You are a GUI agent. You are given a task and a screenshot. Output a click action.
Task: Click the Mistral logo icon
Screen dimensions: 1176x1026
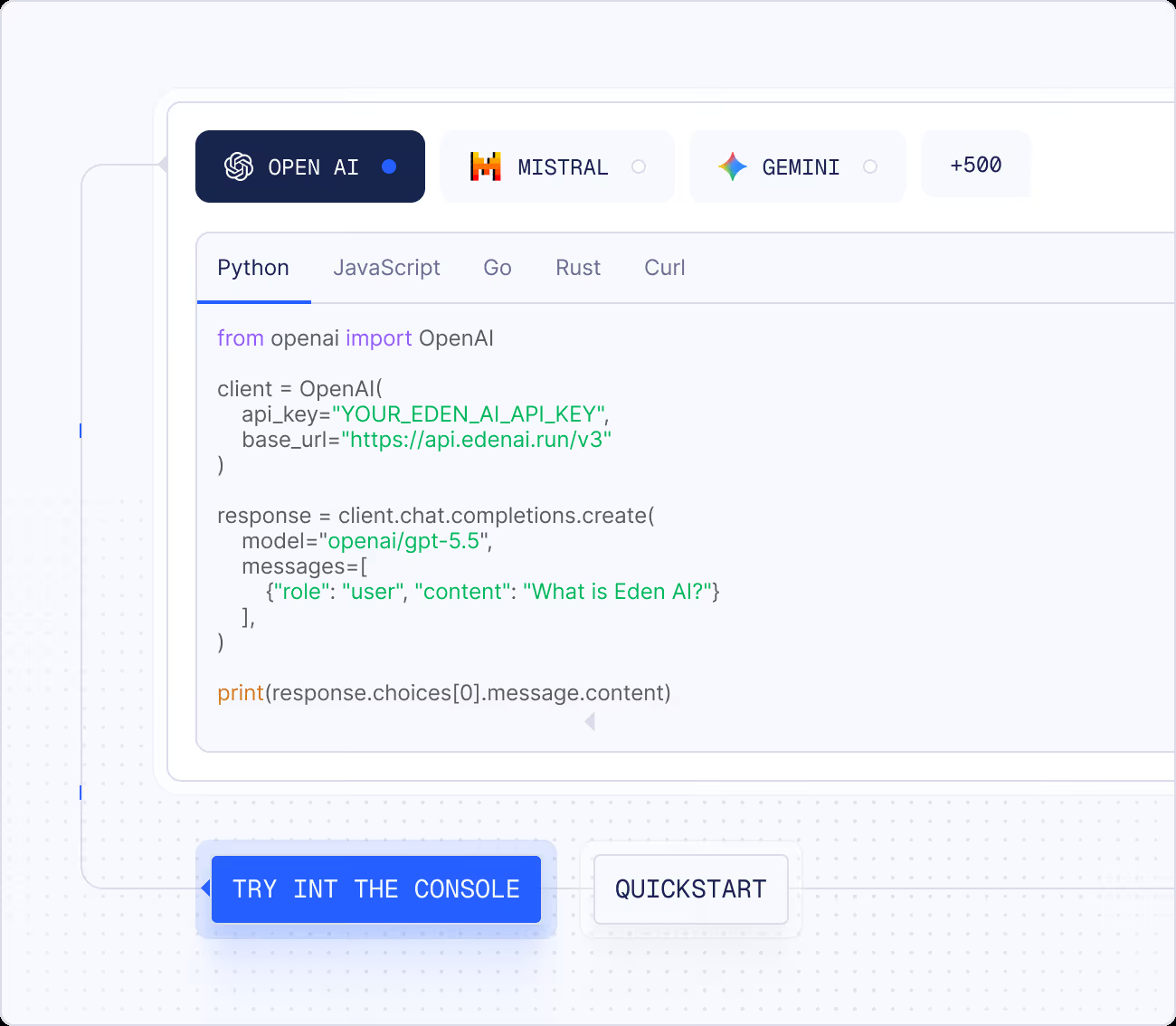pyautogui.click(x=486, y=166)
